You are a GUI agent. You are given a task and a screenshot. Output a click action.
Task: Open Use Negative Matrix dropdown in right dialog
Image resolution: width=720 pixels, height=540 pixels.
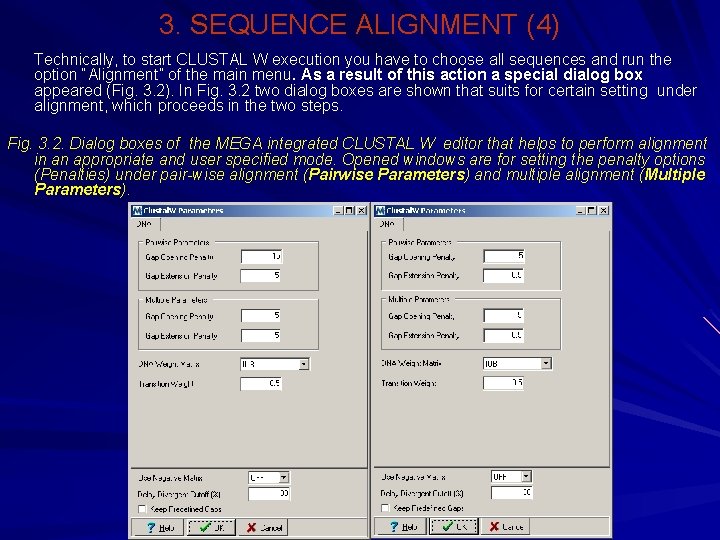527,477
